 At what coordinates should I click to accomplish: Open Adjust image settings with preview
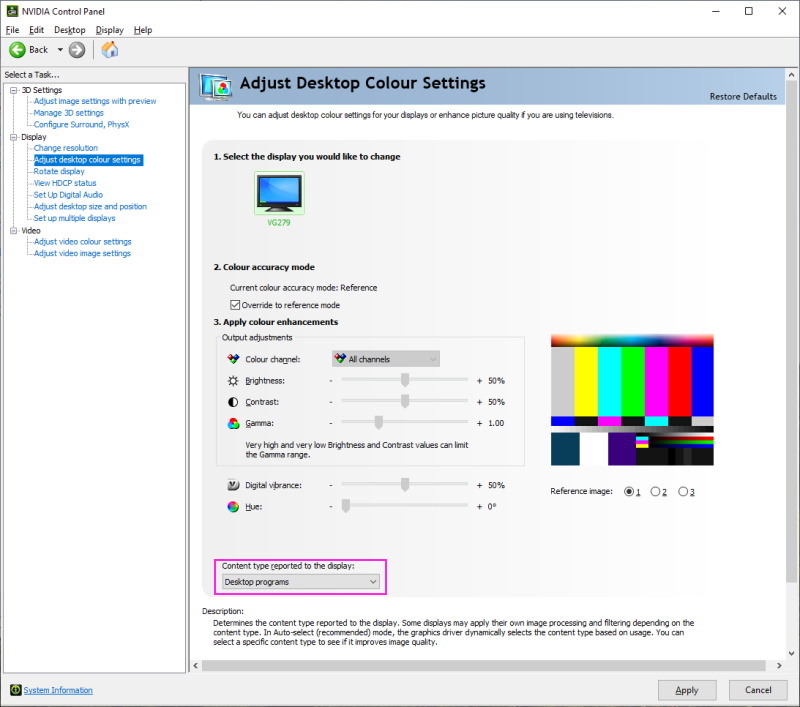click(95, 101)
